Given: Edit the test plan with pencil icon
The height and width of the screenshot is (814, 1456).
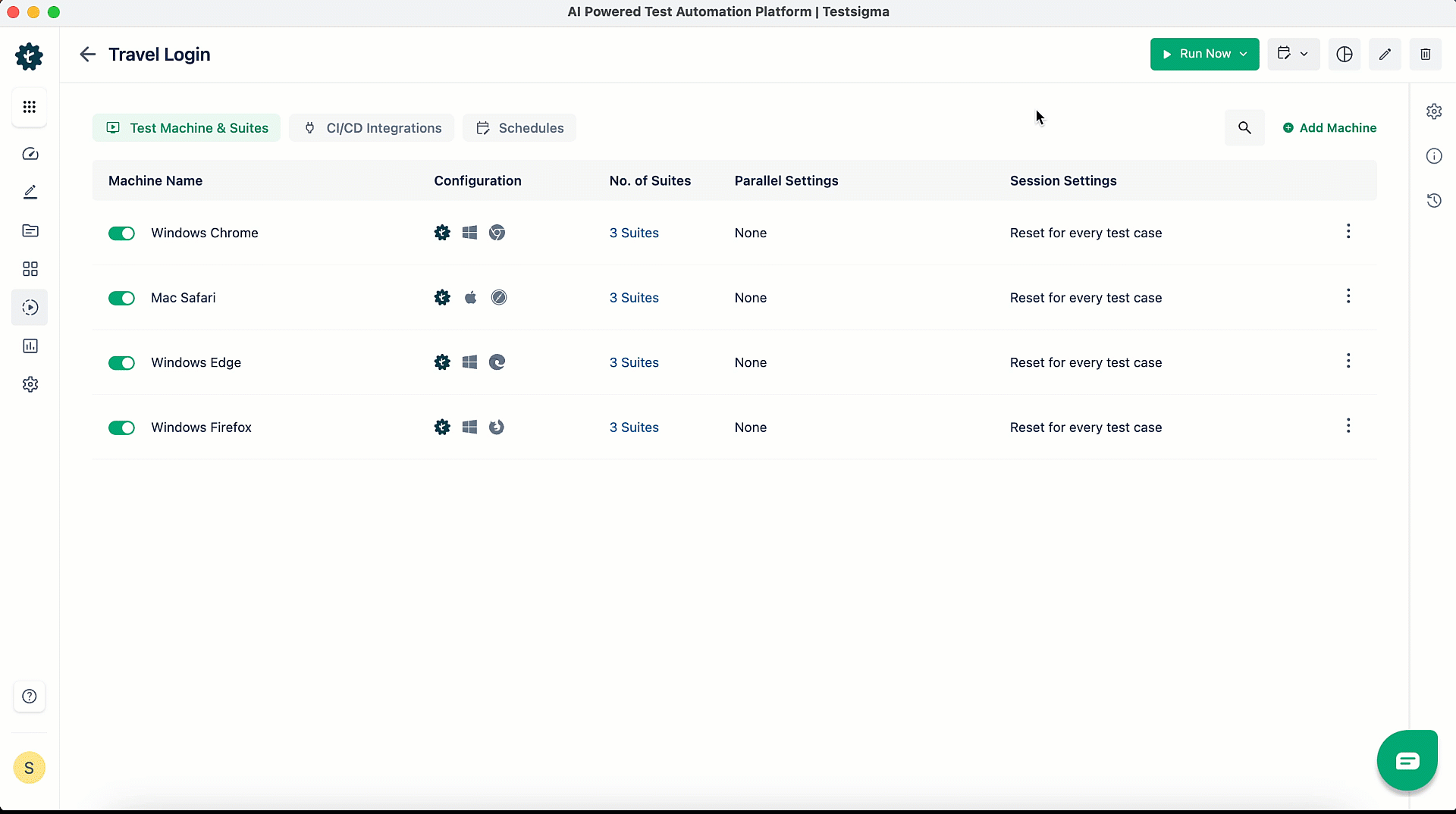Looking at the screenshot, I should (x=1385, y=55).
